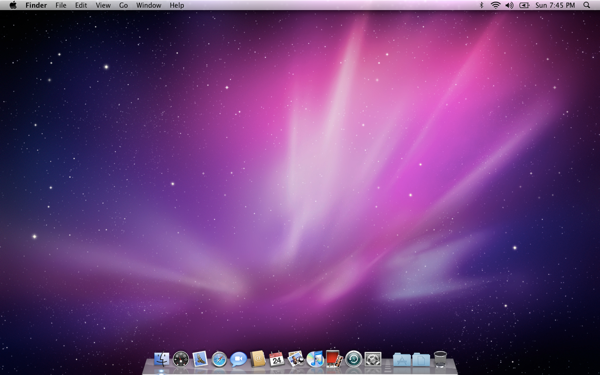Open the Documents folder stack

coord(421,360)
